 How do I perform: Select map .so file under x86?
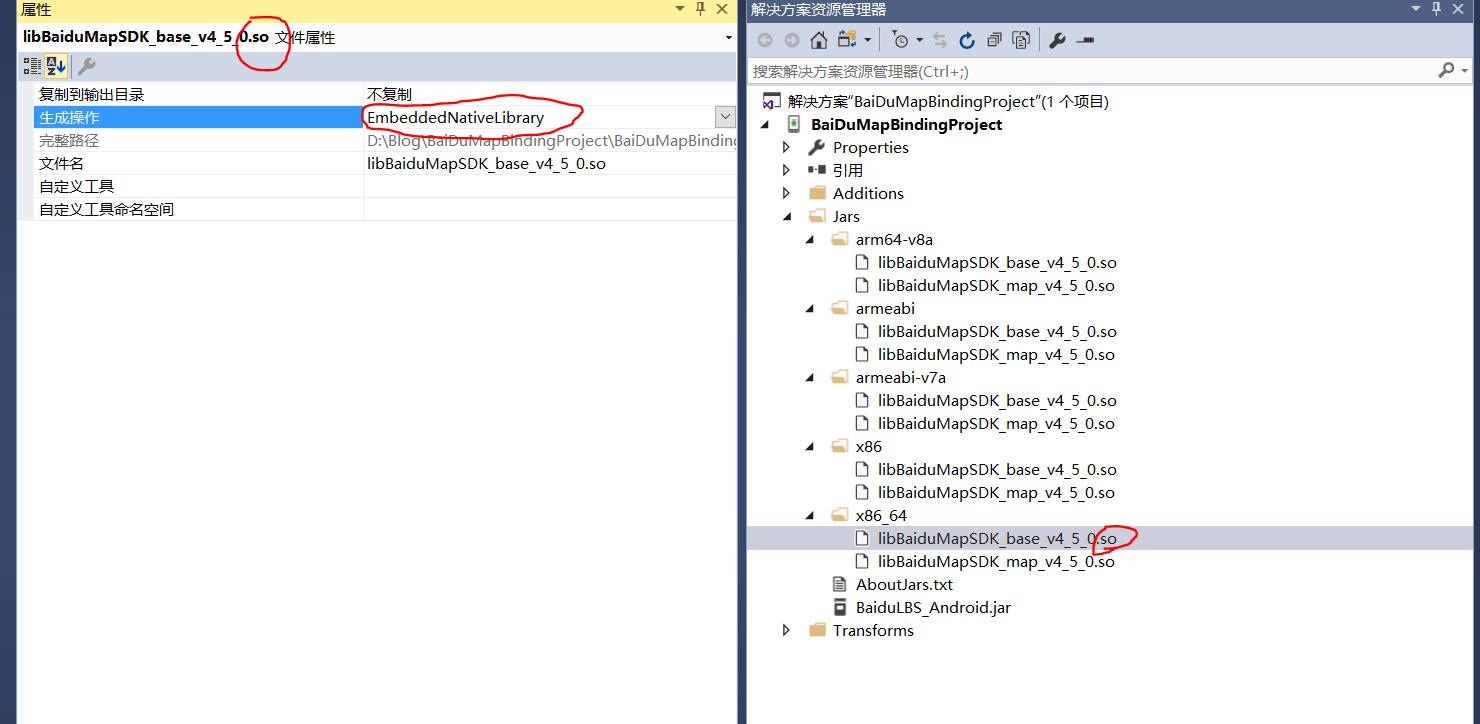[996, 492]
